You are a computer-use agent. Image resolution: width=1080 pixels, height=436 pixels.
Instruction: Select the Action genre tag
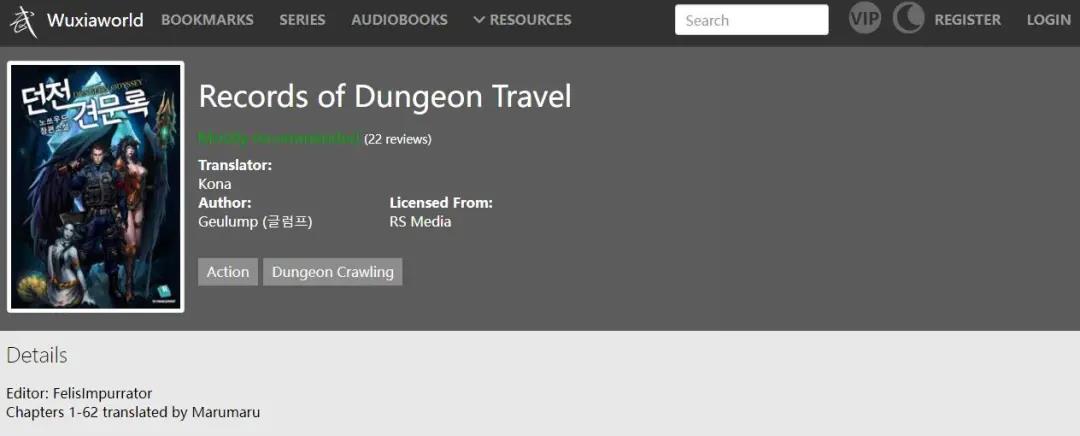tap(228, 272)
